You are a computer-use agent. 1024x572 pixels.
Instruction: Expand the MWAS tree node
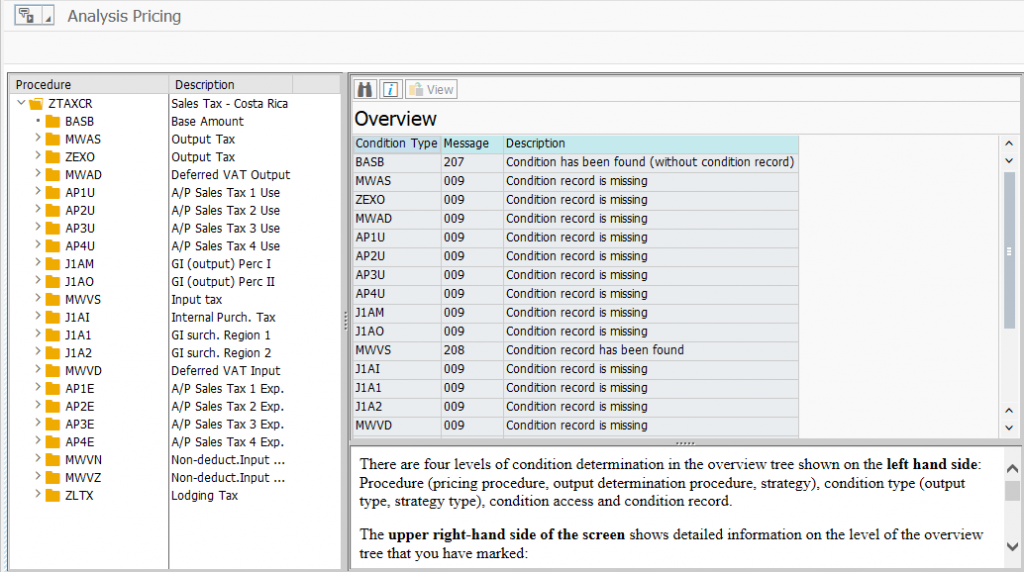point(38,138)
